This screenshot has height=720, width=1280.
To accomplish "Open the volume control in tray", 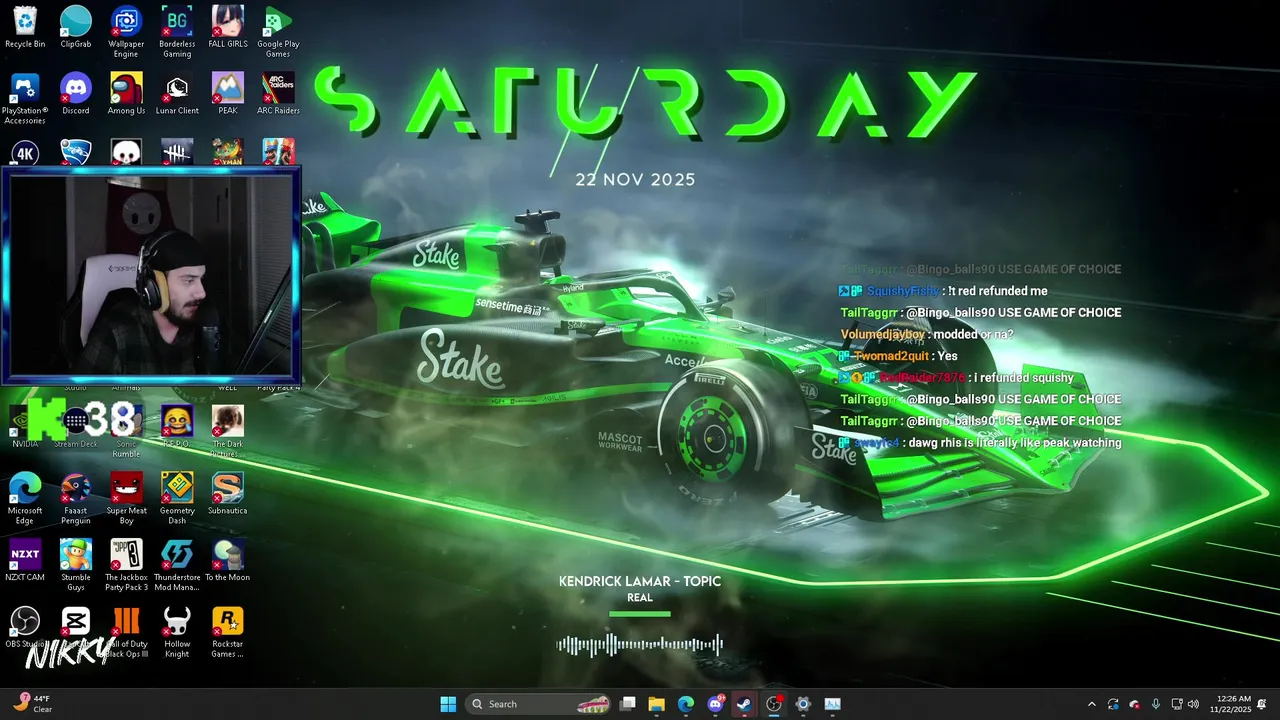I will point(1193,704).
